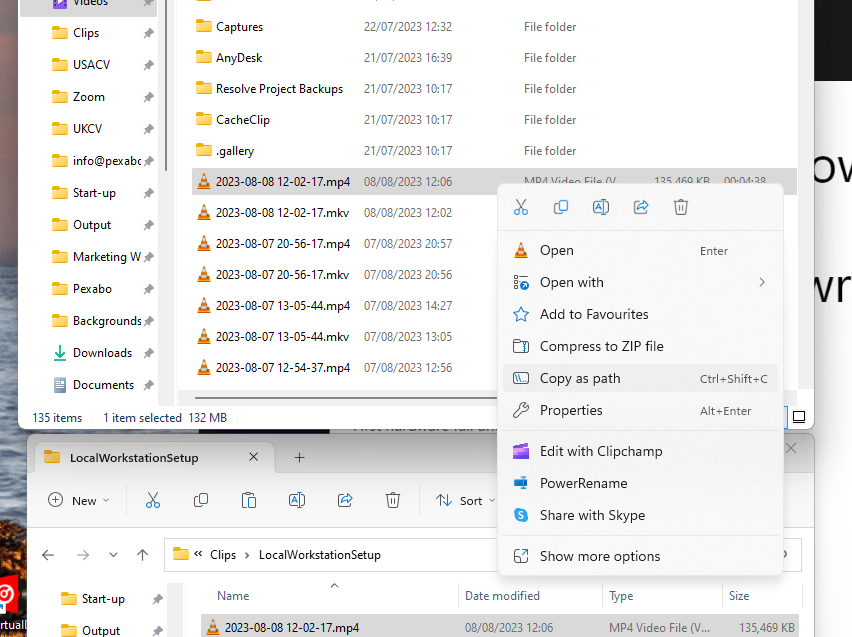Click LocalWorkstationSetup in breadcrumb path
The image size is (852, 637).
(x=320, y=555)
